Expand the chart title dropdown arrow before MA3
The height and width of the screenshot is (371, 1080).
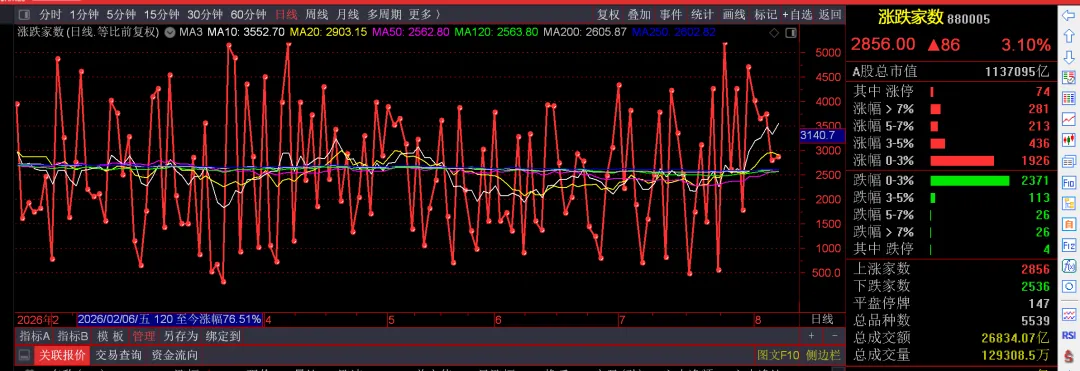(169, 32)
